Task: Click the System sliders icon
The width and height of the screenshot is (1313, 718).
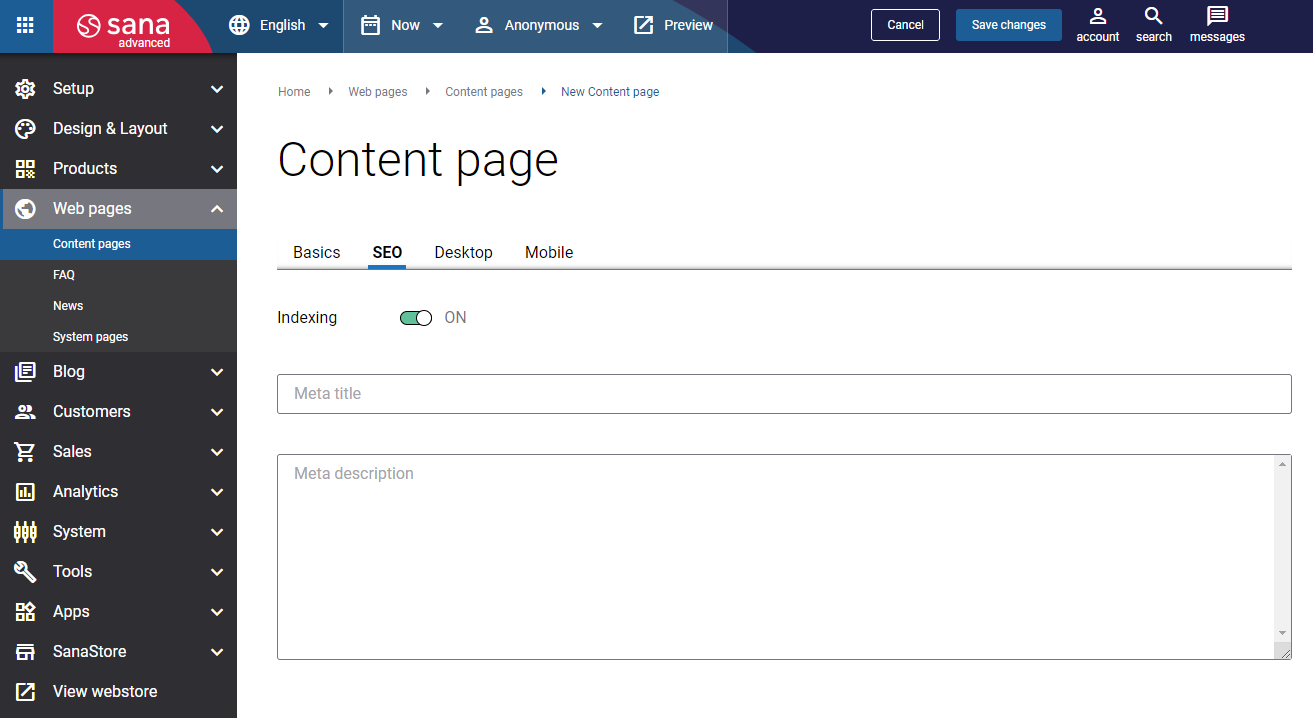Action: (25, 532)
